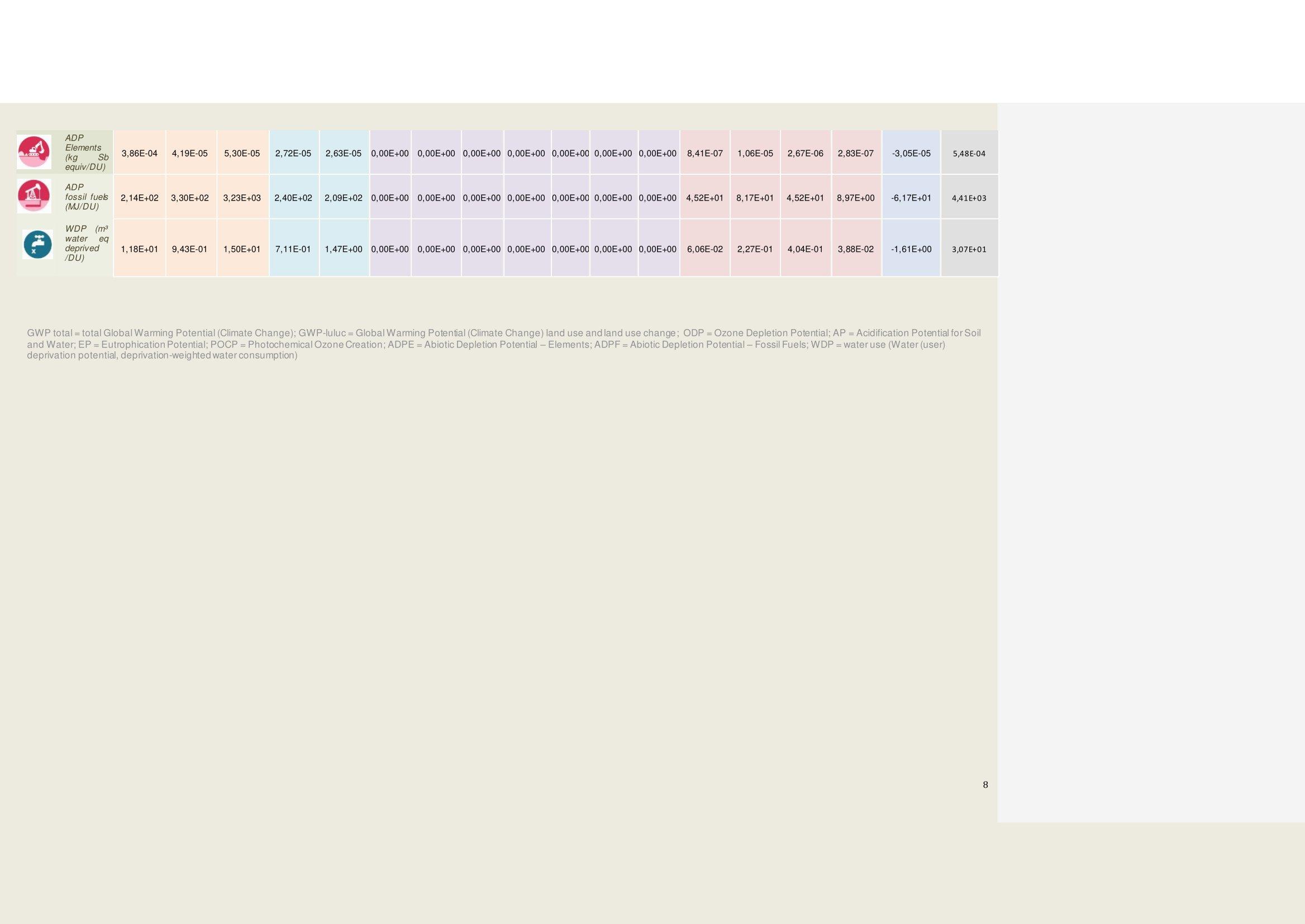Click the cell value 1,06E-05
Screen dimensions: 1305x924
pos(755,154)
